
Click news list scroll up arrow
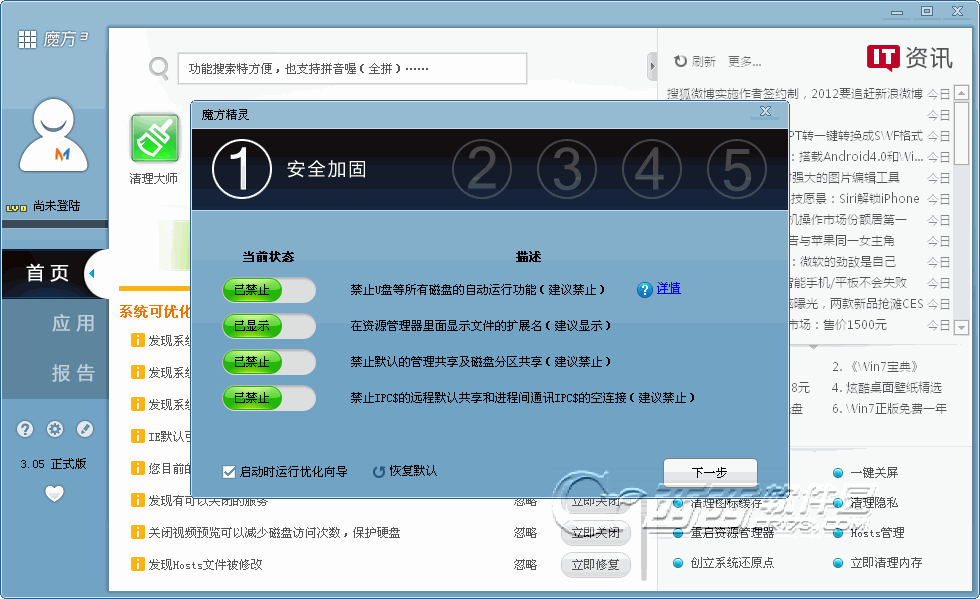[x=961, y=93]
